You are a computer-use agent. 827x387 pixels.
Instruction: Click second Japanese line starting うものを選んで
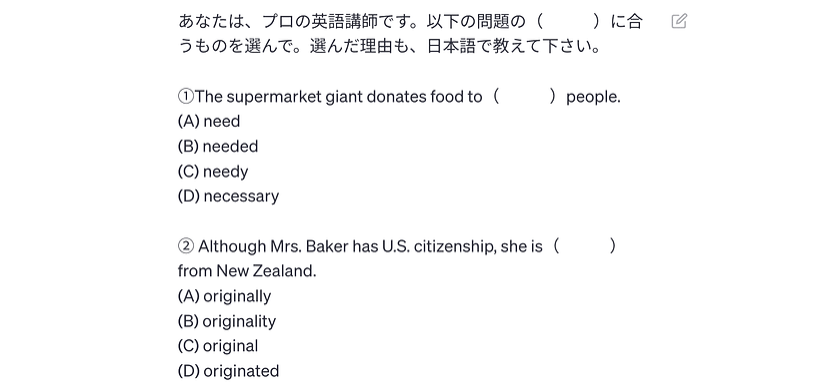point(390,47)
